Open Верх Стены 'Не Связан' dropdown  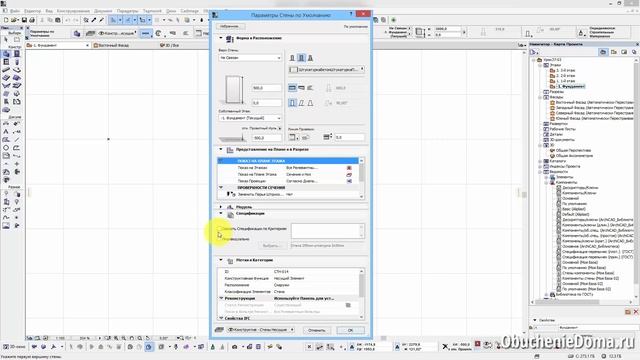tap(250, 58)
